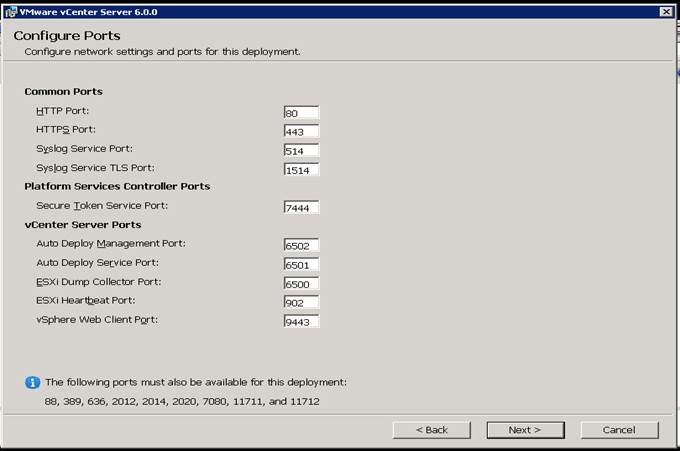Select the HTTPS Port field with 443
Screen dimensions: 680x451
(301, 131)
